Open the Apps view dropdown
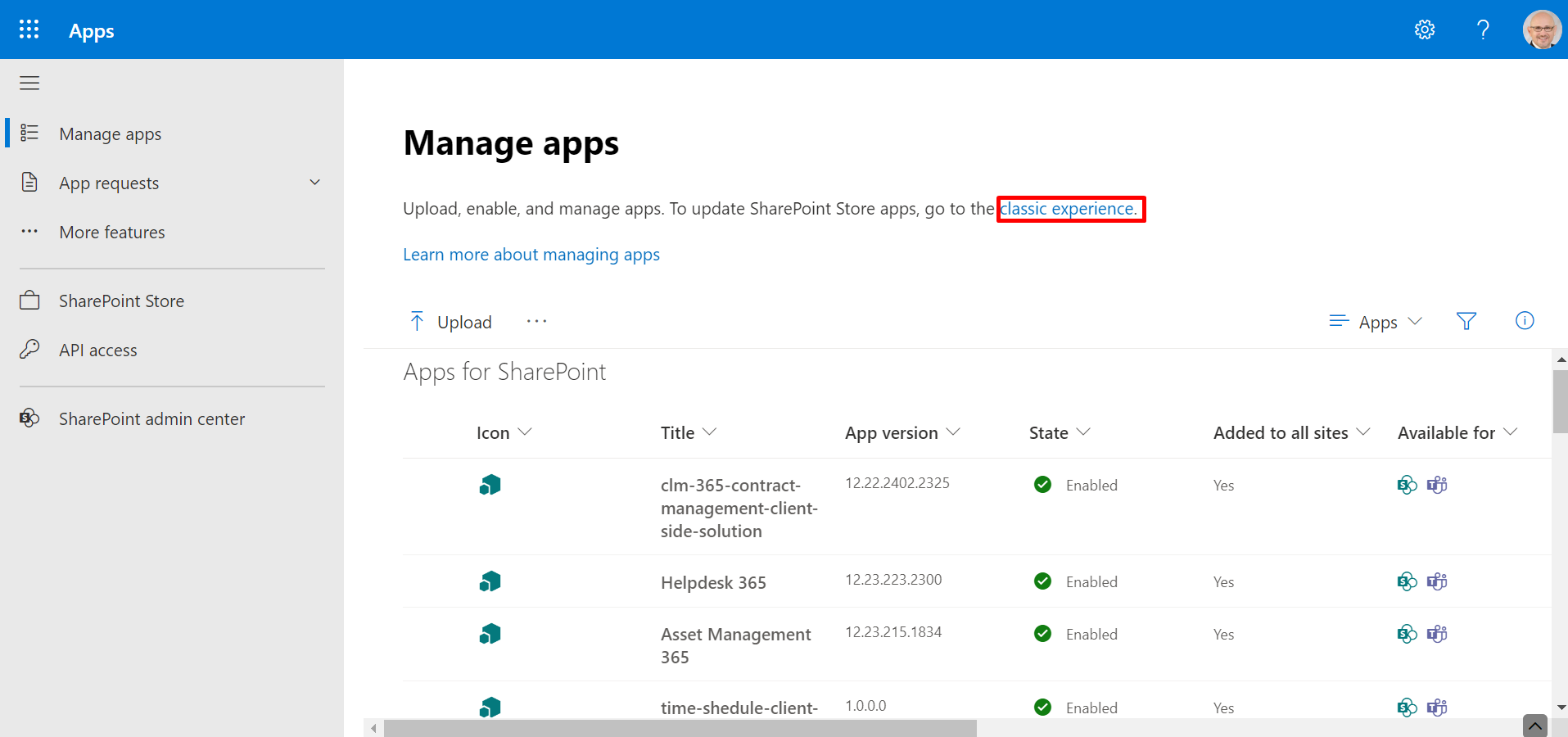 [x=1376, y=322]
